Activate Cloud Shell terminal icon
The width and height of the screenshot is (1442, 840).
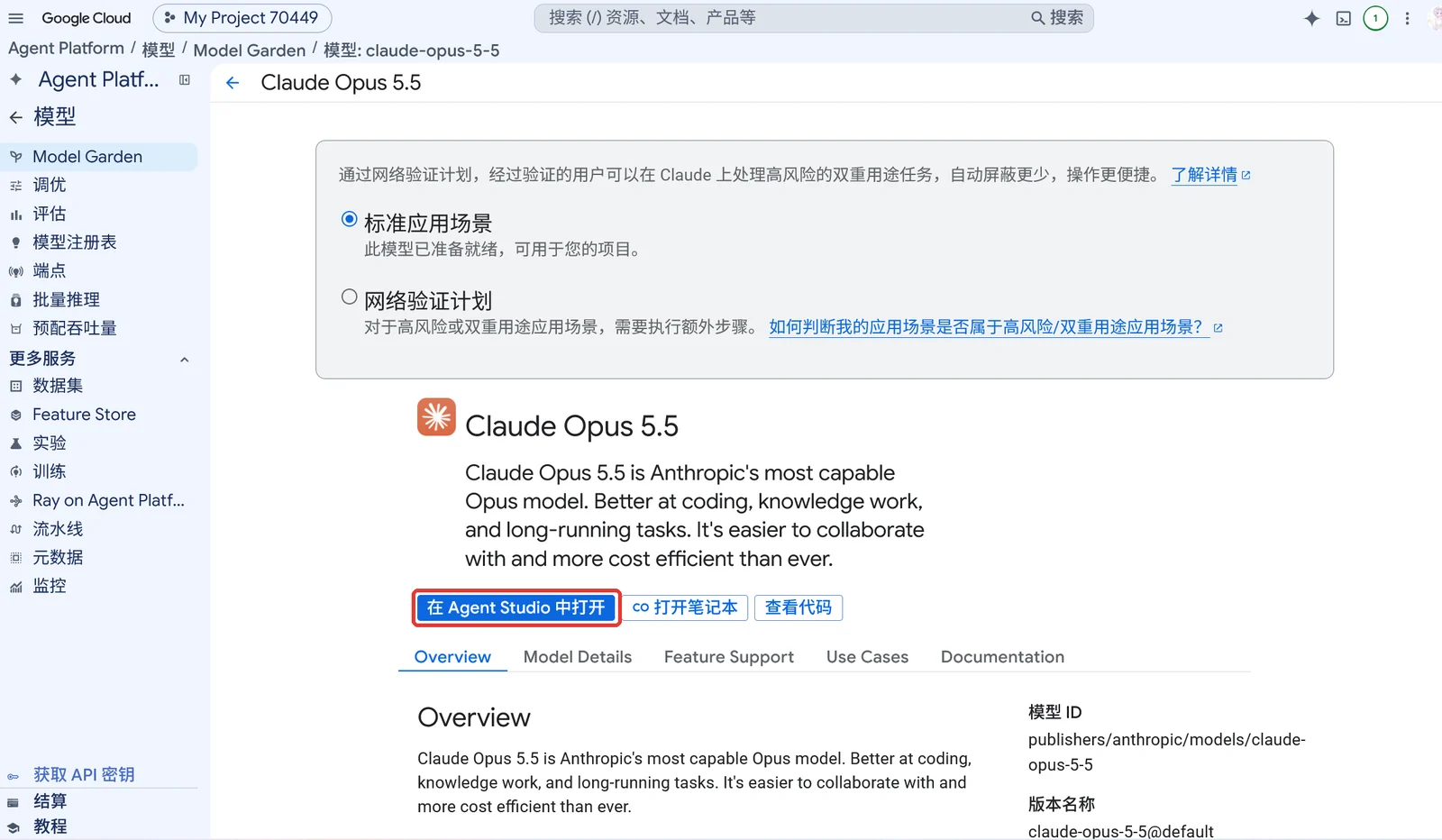pos(1343,18)
